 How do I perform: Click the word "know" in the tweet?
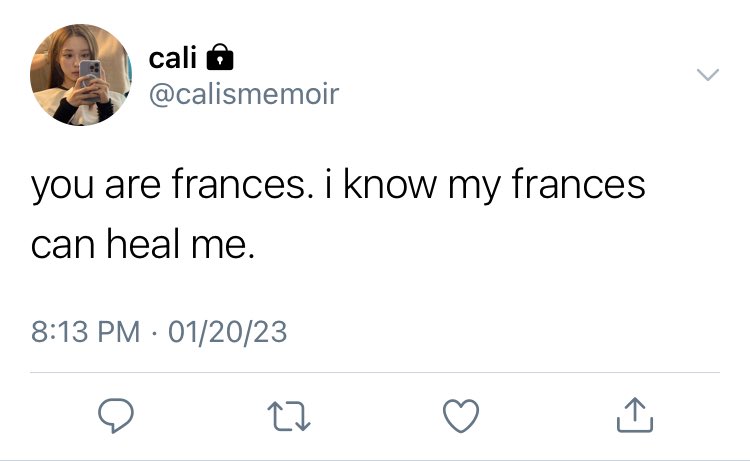(x=390, y=184)
